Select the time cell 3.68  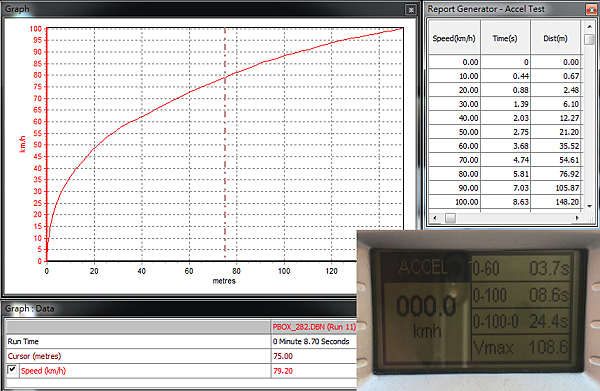click(505, 146)
